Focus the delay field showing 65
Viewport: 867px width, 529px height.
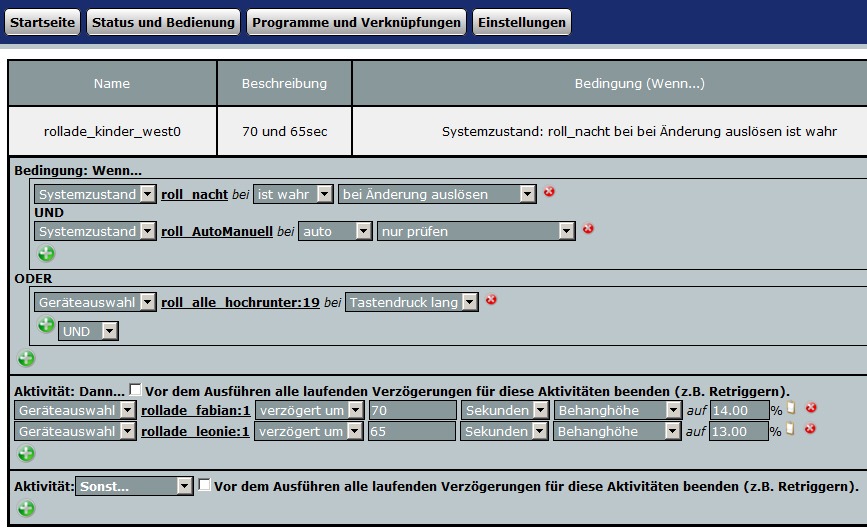click(412, 431)
